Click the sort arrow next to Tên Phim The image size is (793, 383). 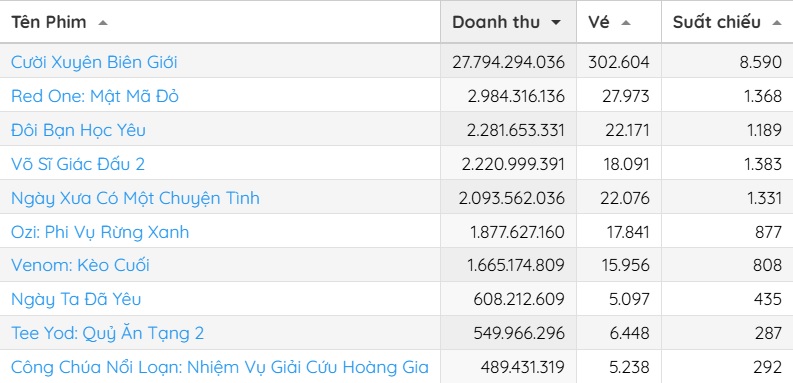[103, 23]
